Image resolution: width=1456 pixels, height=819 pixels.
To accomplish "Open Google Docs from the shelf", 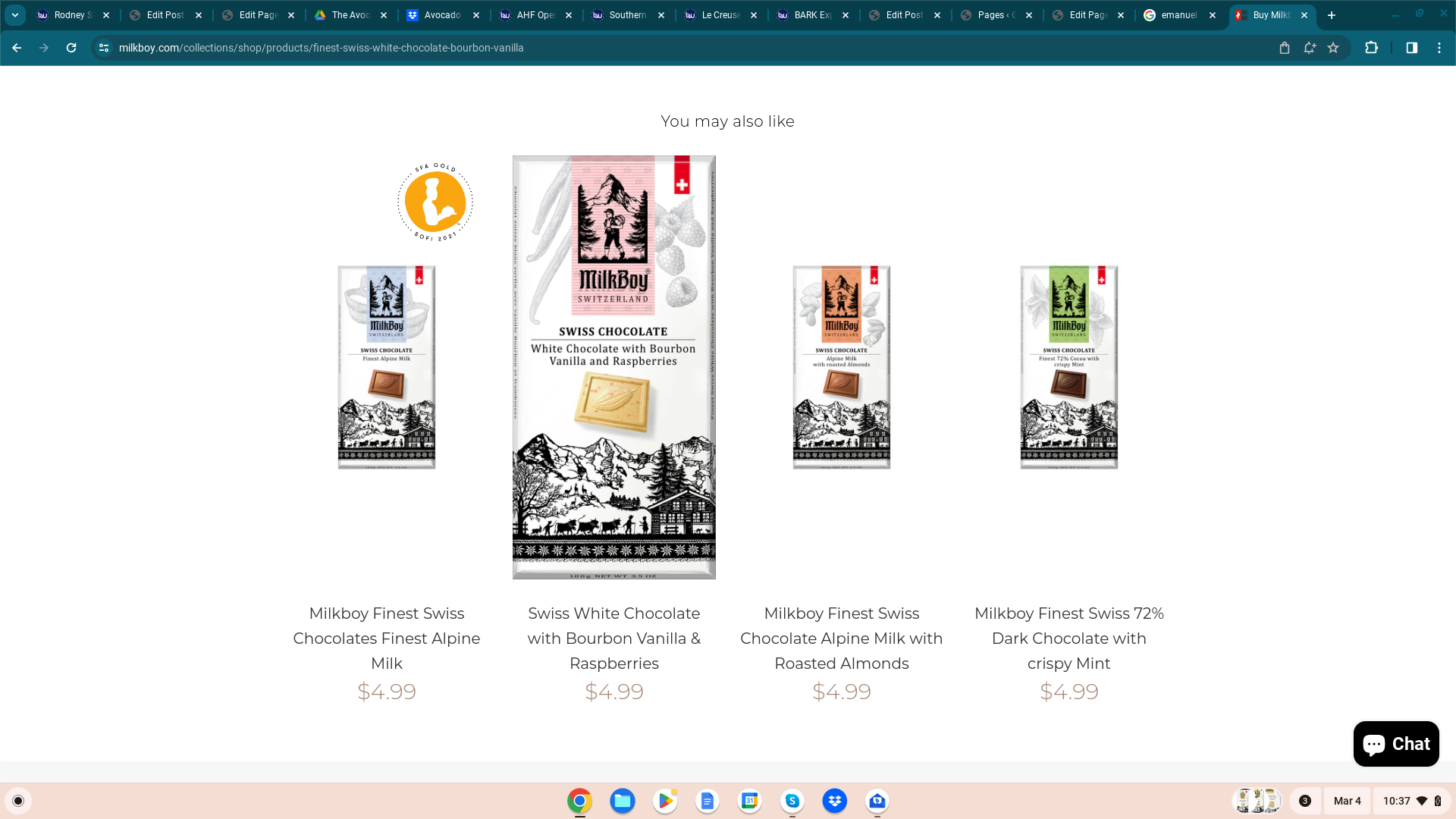I will [708, 801].
